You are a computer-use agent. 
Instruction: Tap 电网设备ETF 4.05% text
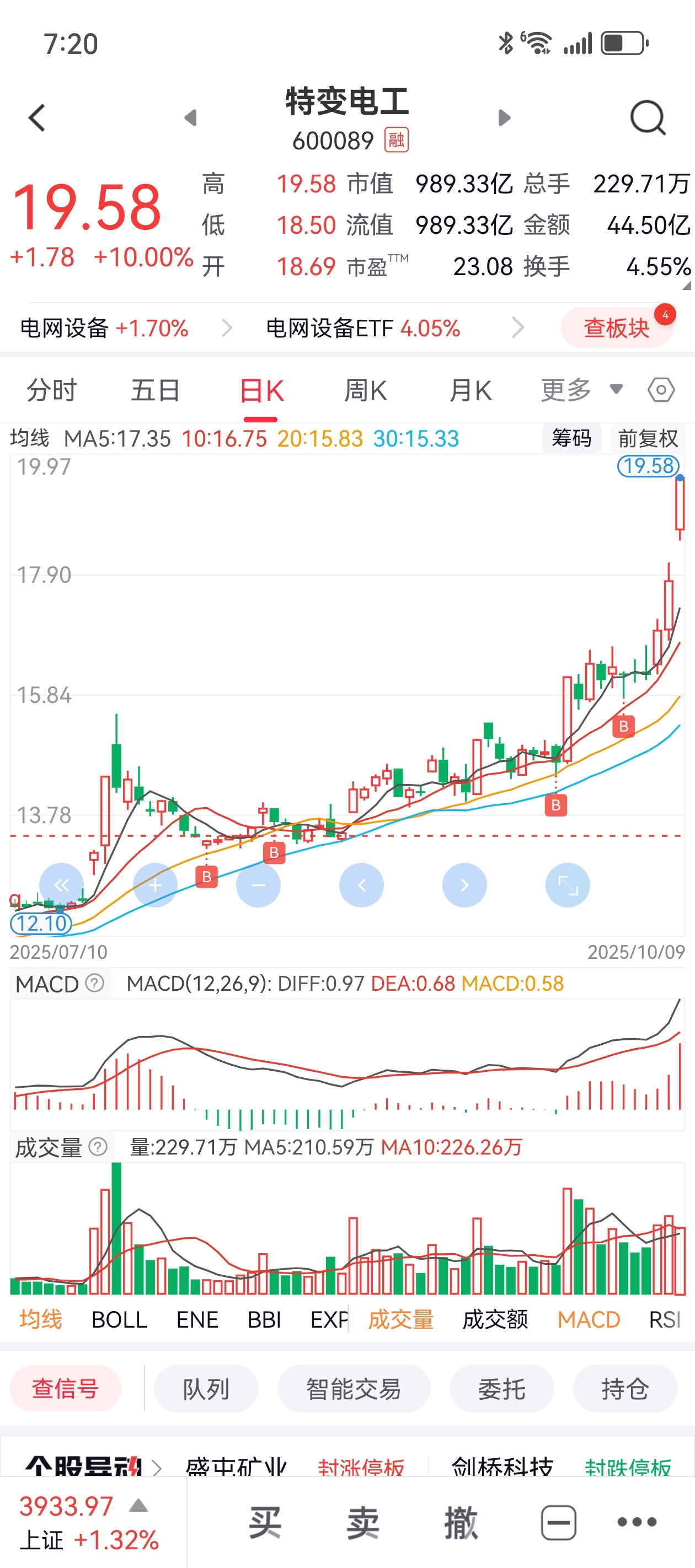[363, 328]
